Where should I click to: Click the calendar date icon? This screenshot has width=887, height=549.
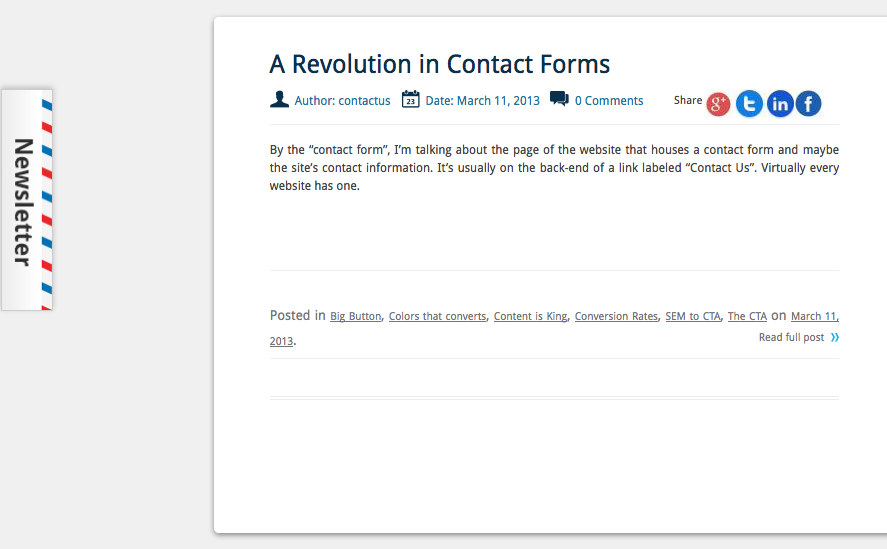[411, 99]
